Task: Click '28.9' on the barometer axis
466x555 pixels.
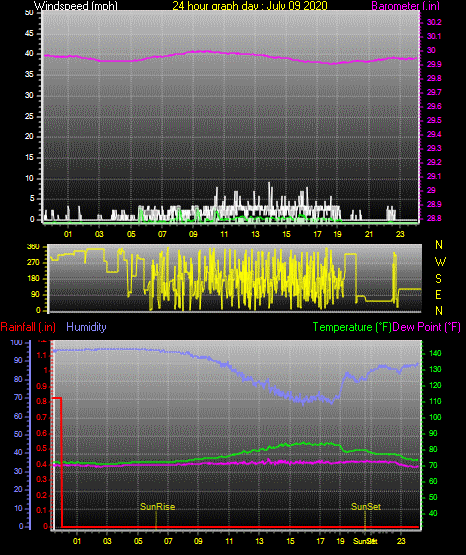Action: coord(434,204)
